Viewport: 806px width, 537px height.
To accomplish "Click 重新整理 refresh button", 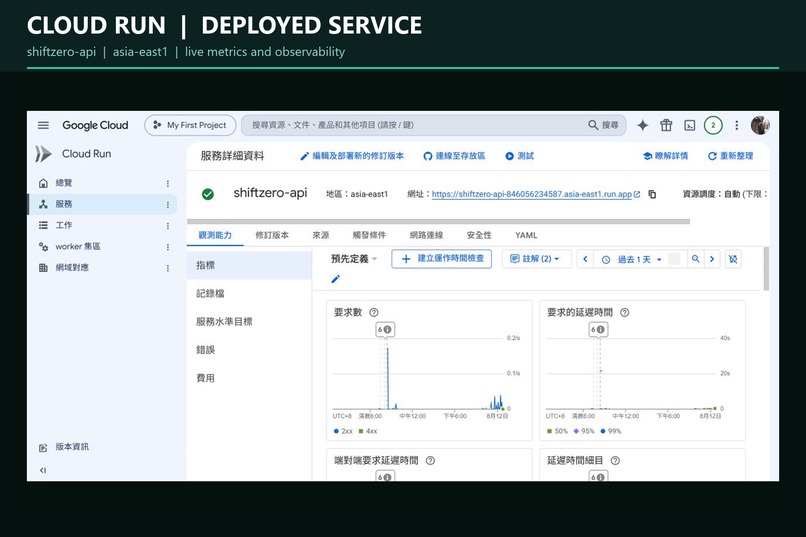I will [730, 156].
